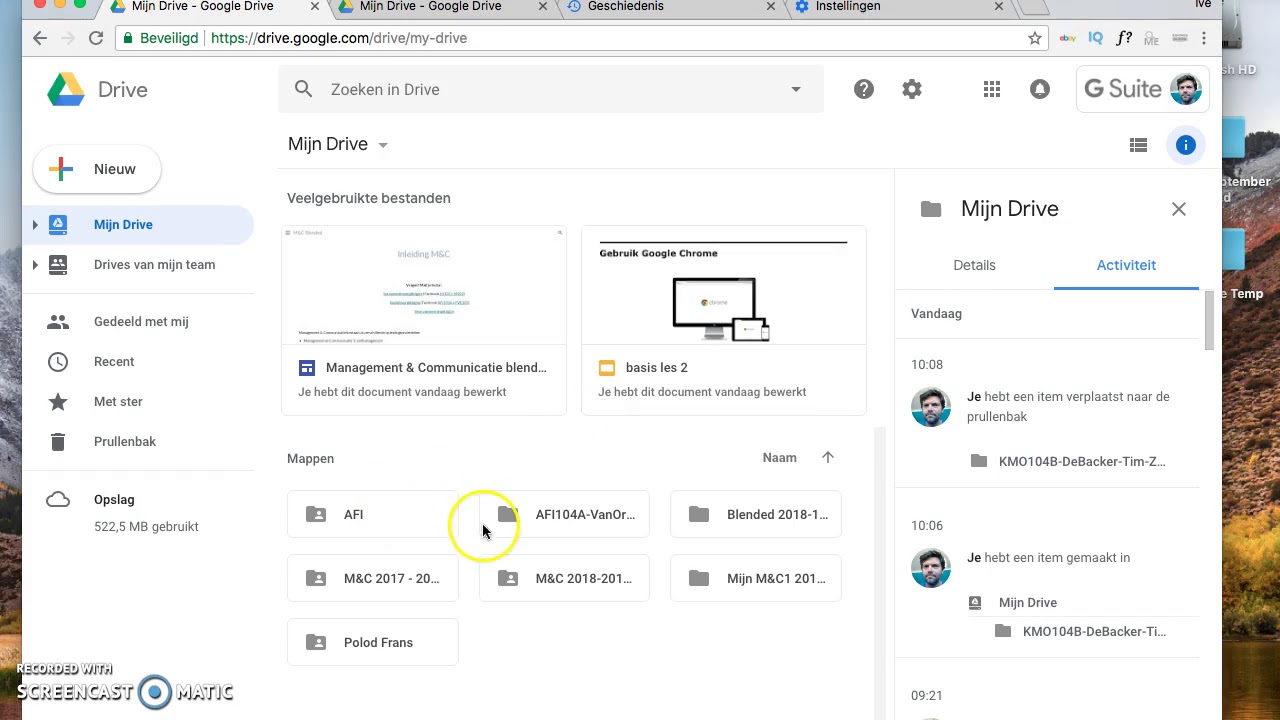Select the Polod Frans folder

(x=373, y=642)
